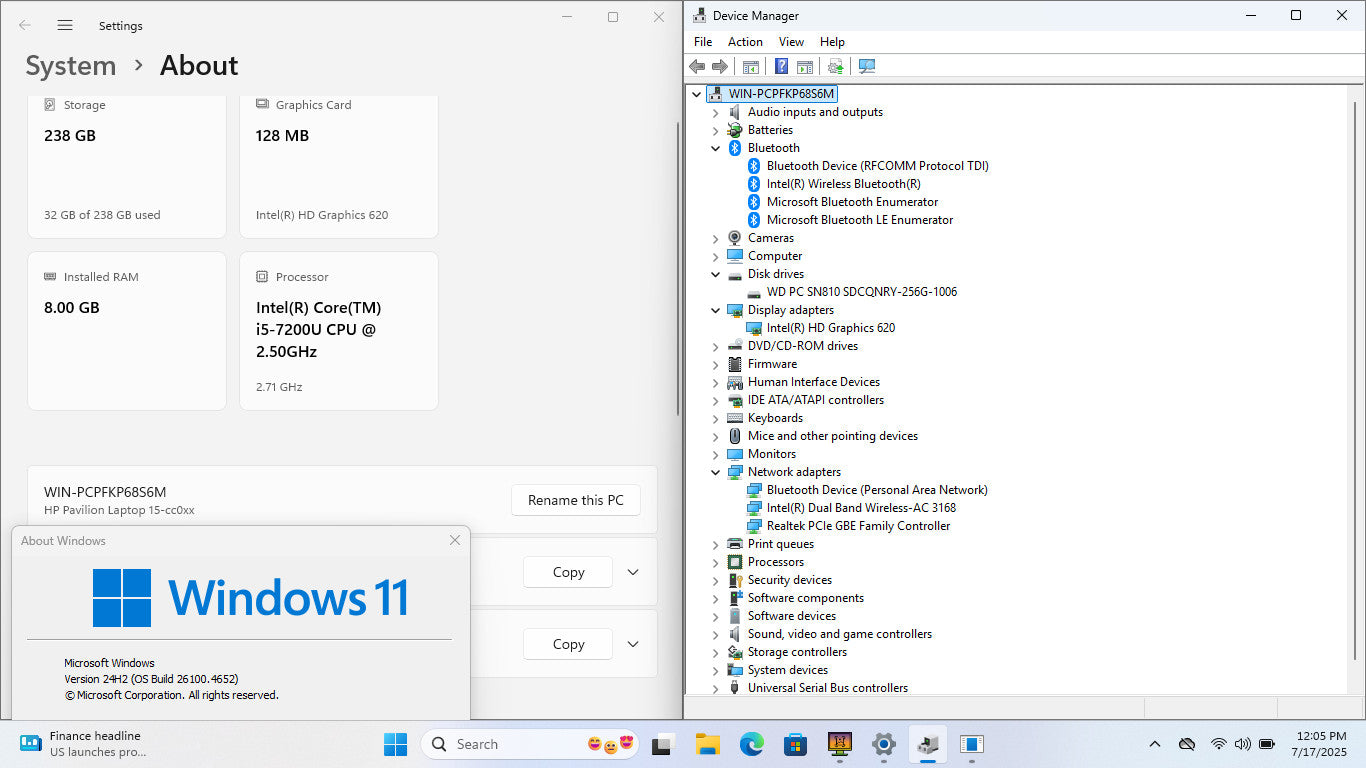Image resolution: width=1366 pixels, height=768 pixels.
Task: Collapse the Display adapters node
Action: 716,310
